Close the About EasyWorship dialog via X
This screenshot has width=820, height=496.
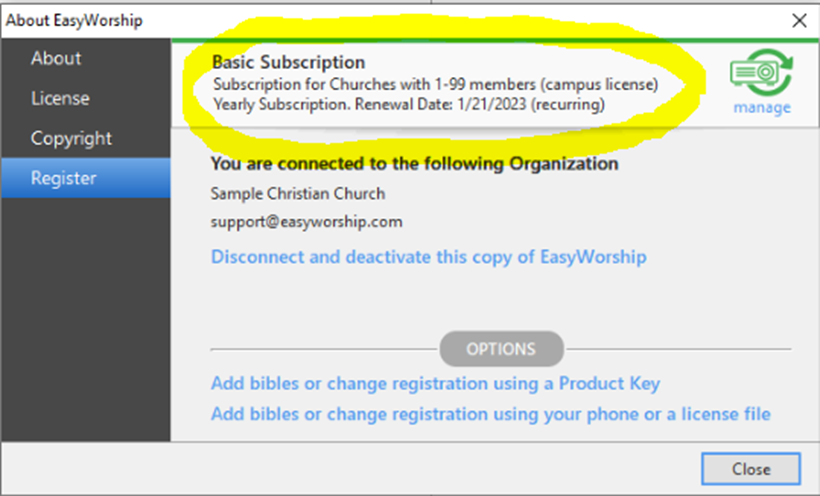click(799, 20)
